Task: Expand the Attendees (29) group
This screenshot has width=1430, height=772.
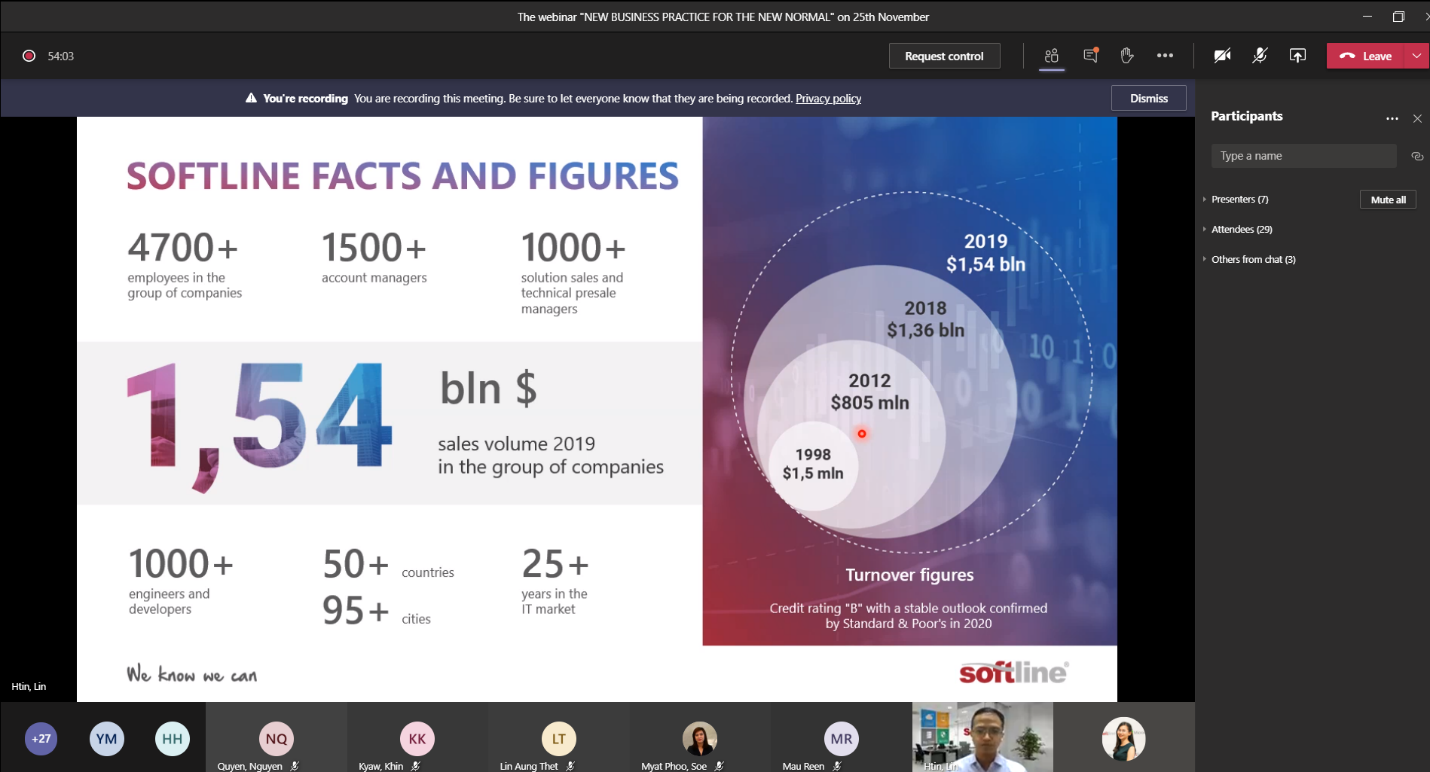Action: 1242,229
